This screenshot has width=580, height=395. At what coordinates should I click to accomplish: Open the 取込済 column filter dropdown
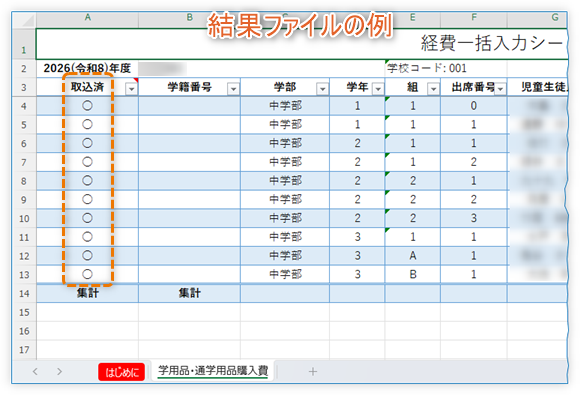click(131, 89)
